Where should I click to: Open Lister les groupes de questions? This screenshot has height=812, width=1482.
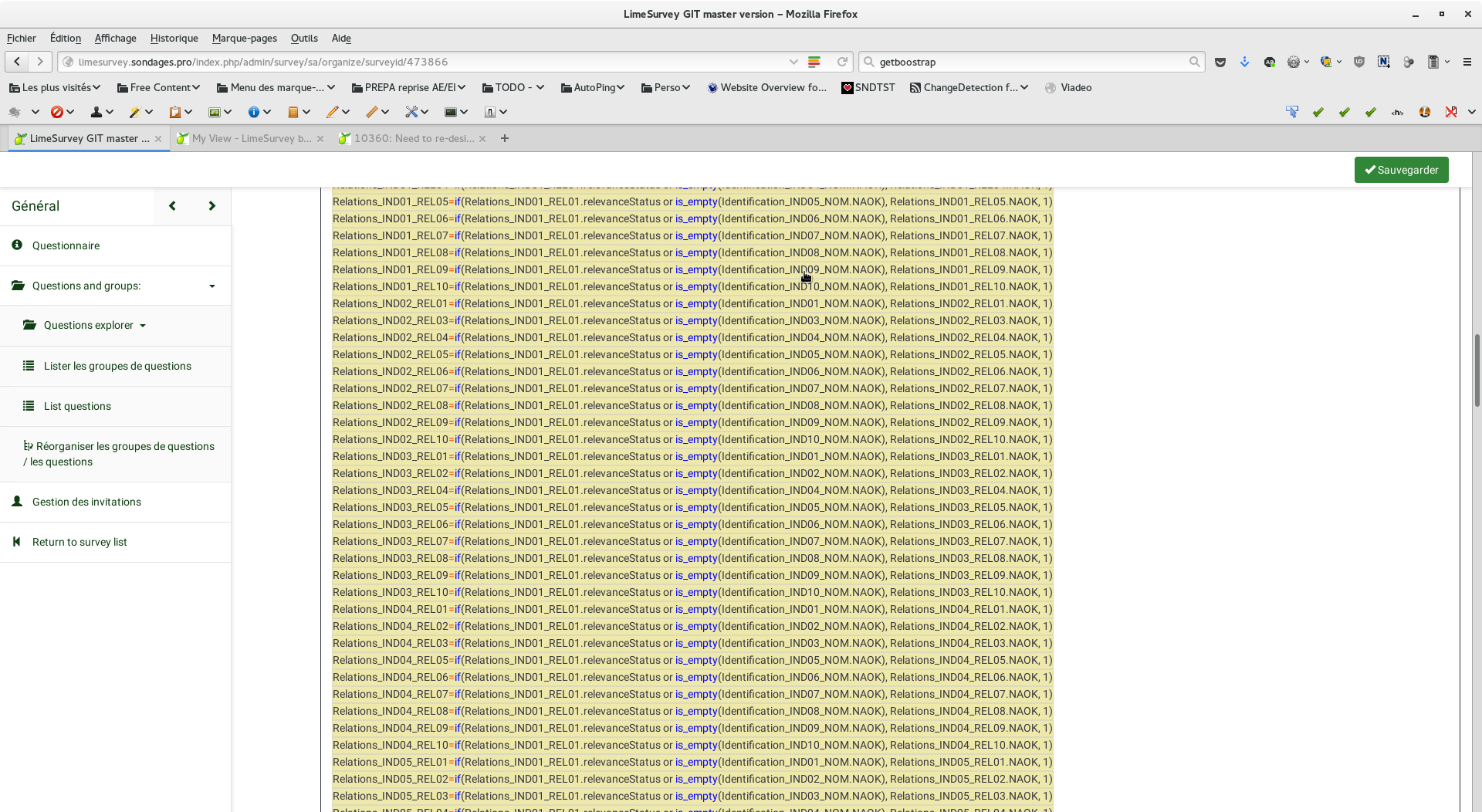[x=117, y=366]
